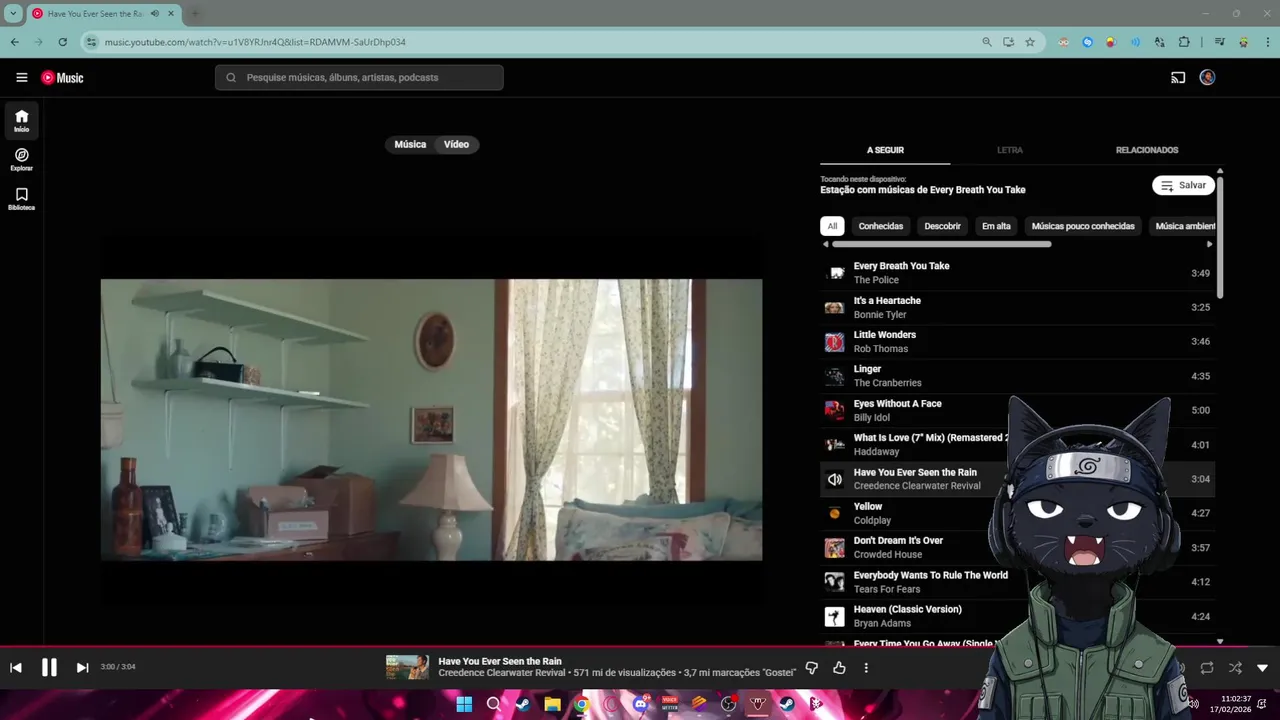
Task: Go to Início in the sidebar
Action: click(x=22, y=120)
